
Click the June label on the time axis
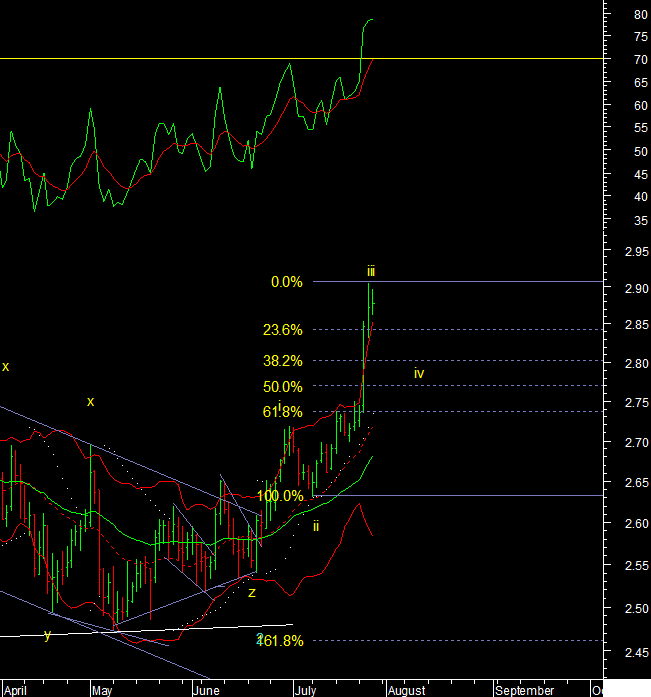click(206, 691)
